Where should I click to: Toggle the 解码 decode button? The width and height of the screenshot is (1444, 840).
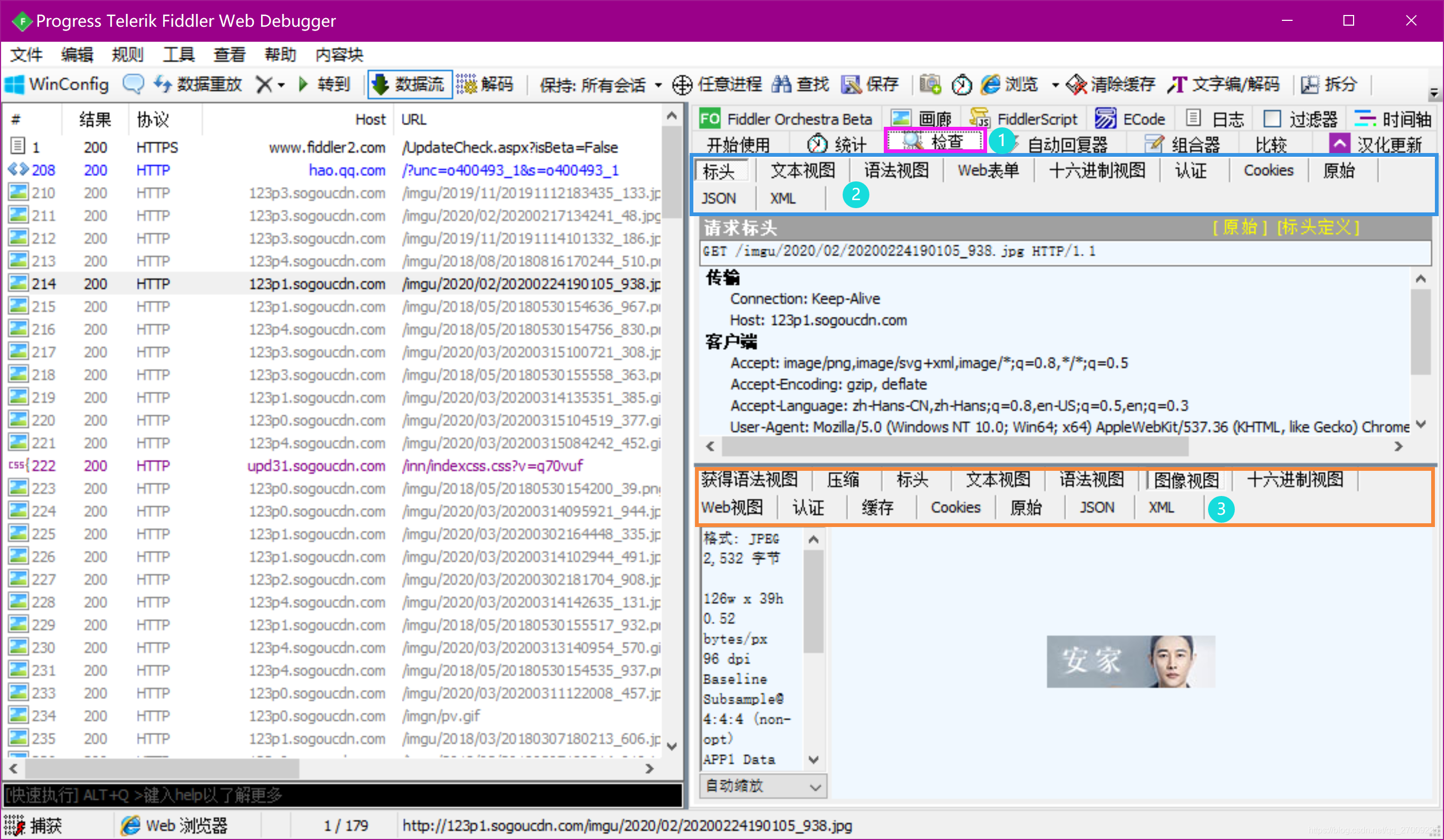(x=485, y=85)
